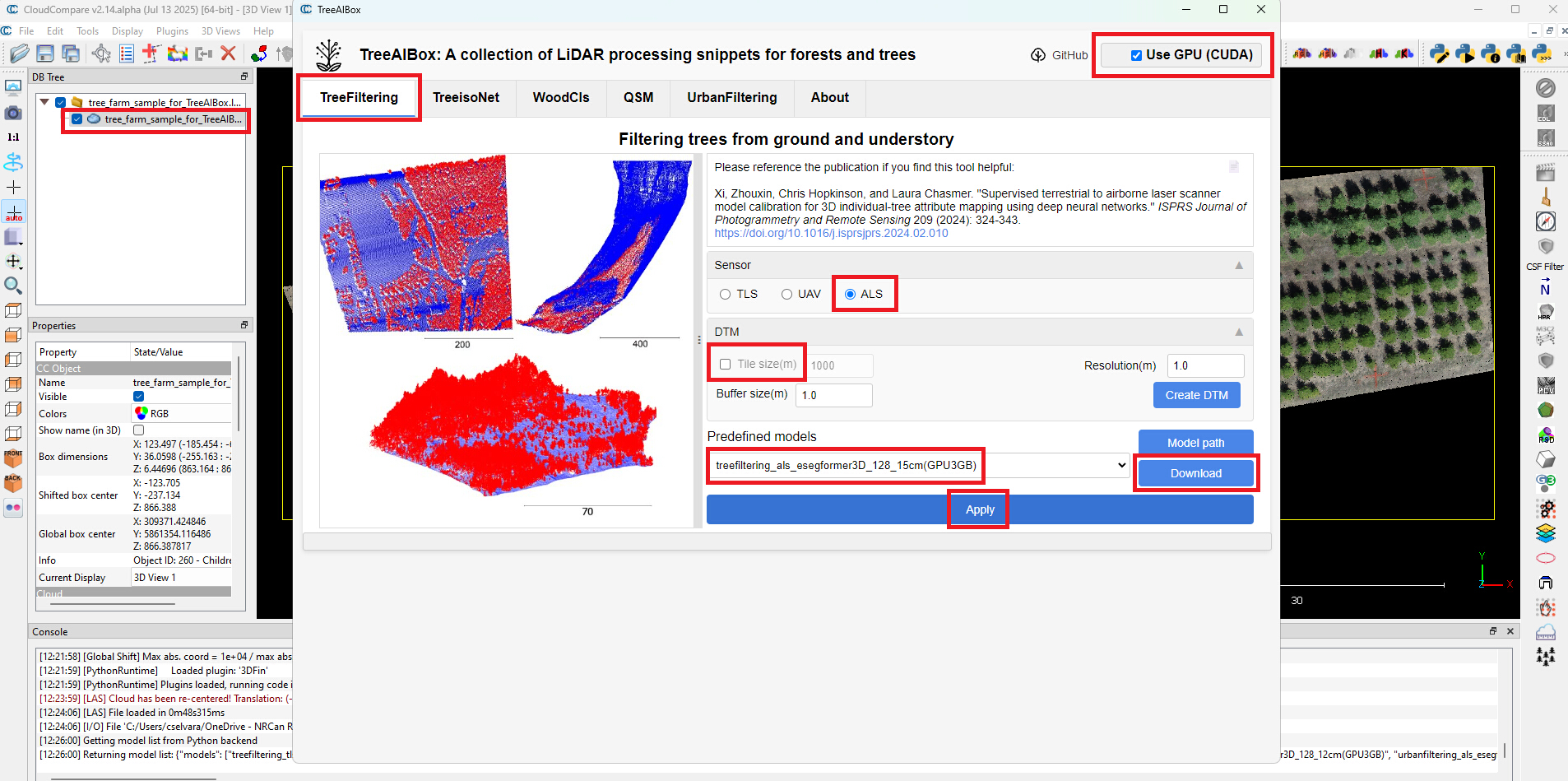
Task: Switch to the QSM tab
Action: (x=638, y=98)
